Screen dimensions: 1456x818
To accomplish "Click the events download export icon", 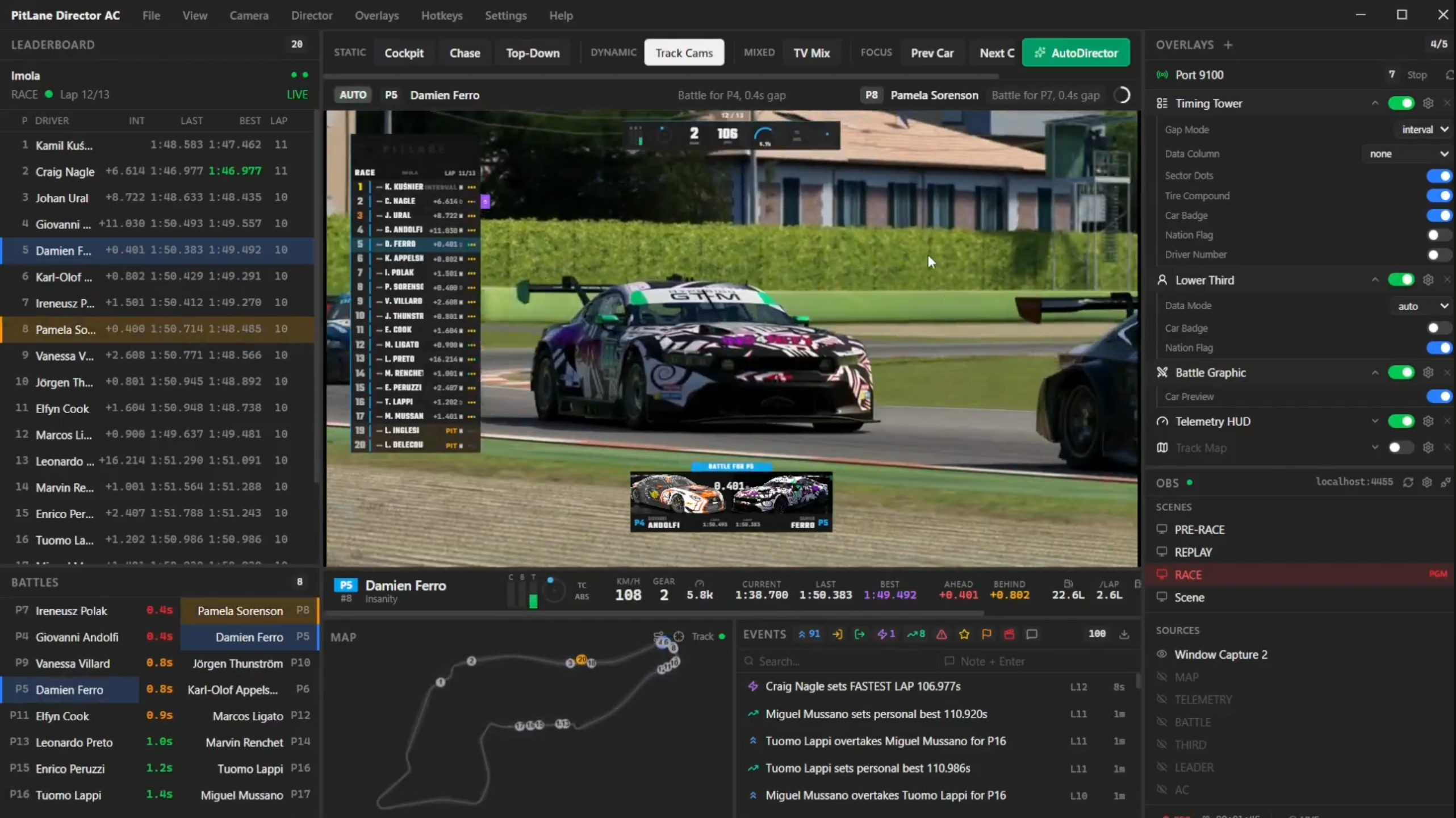I will [1124, 634].
